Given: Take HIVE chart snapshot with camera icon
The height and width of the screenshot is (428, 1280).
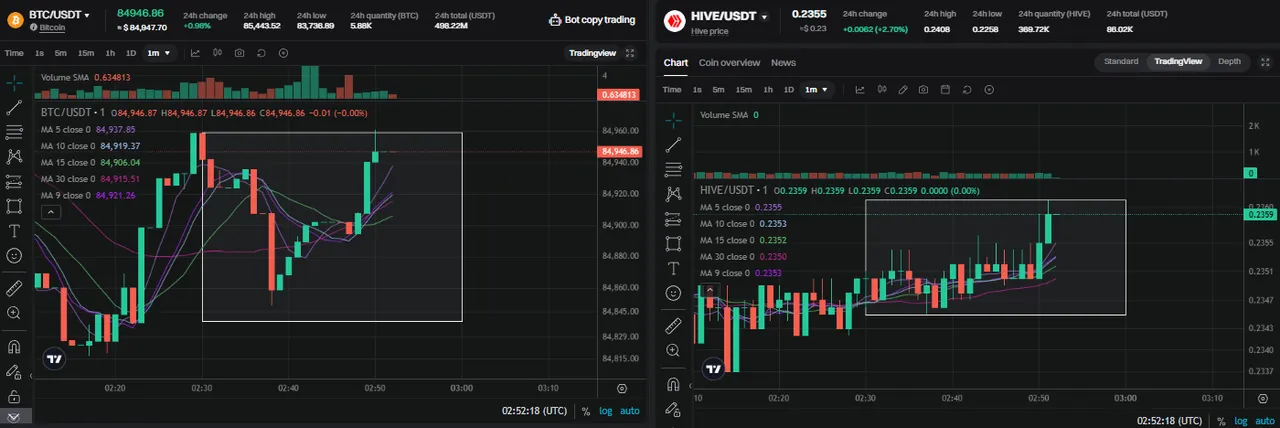Looking at the screenshot, I should coord(923,89).
